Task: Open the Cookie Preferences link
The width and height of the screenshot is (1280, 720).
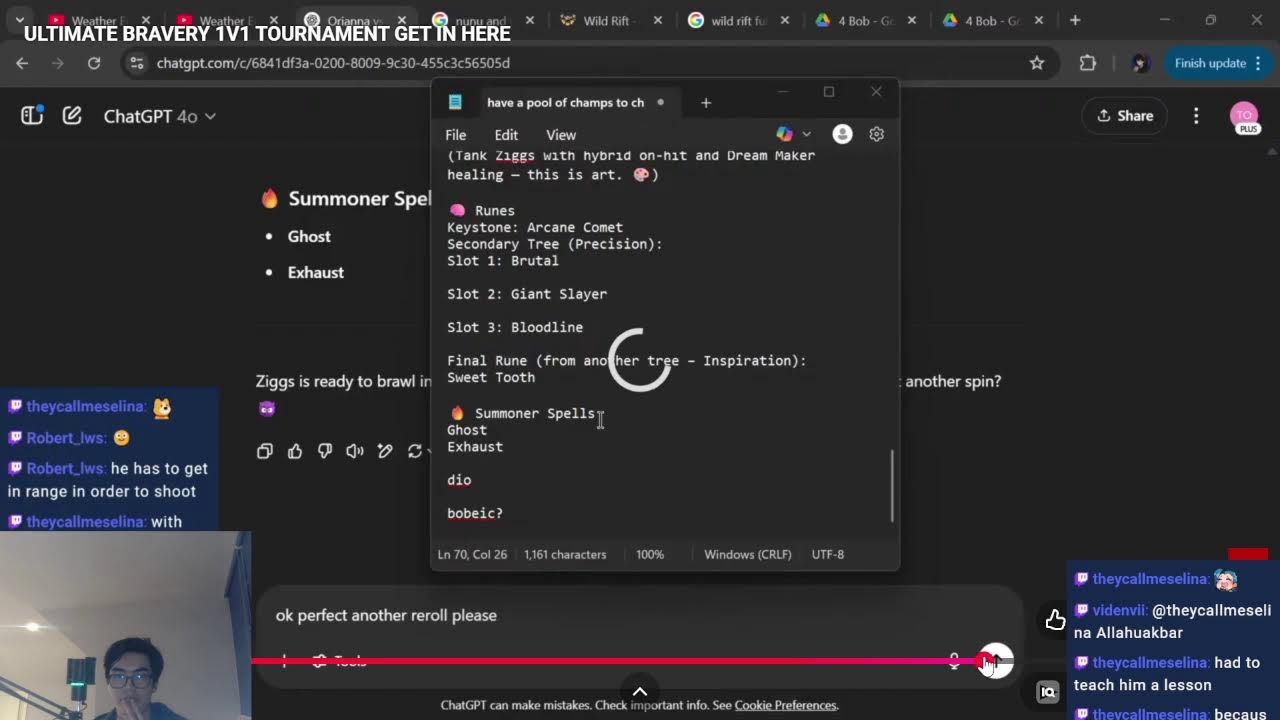Action: (x=785, y=705)
